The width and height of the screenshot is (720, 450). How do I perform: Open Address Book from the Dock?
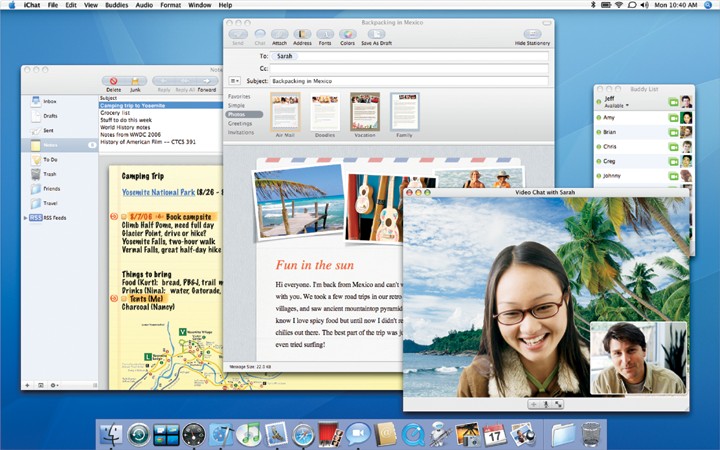point(385,434)
